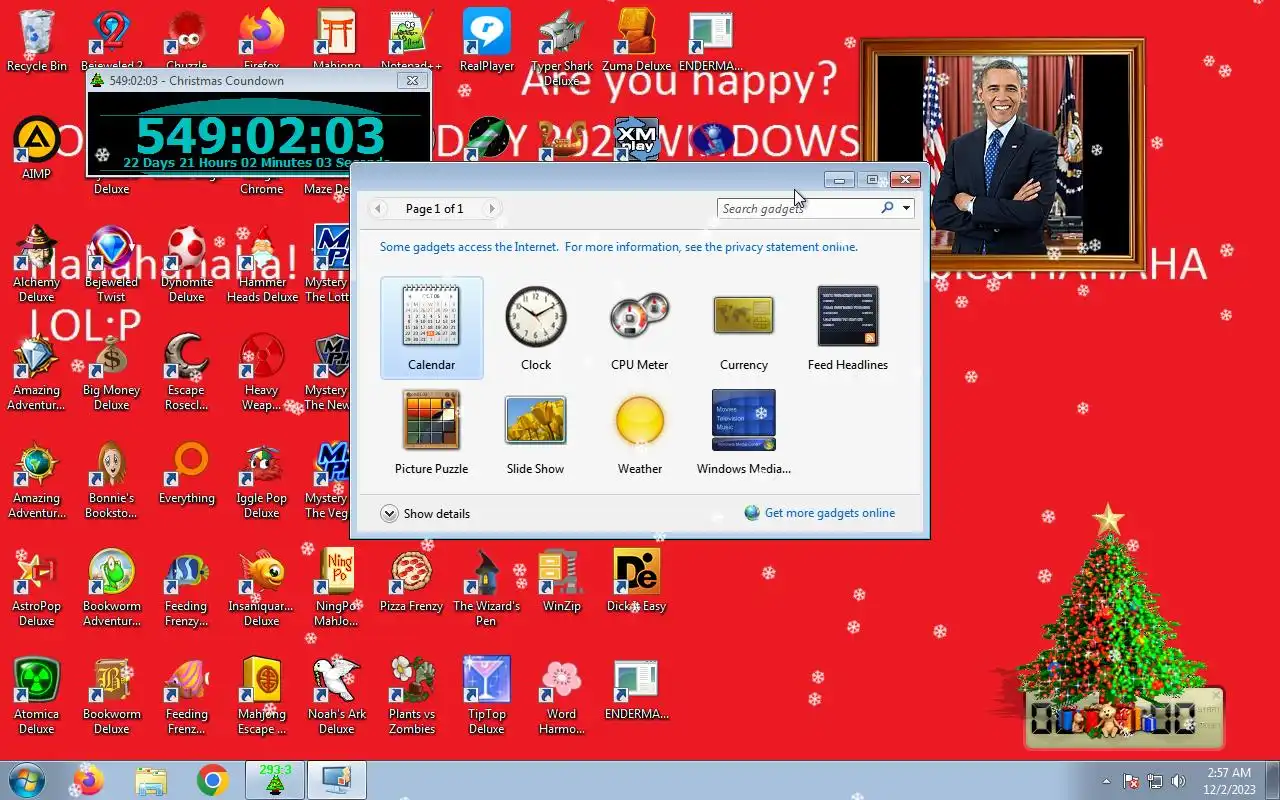Select Heavy Weapon desktop shortcut
The width and height of the screenshot is (1280, 800).
(x=262, y=371)
